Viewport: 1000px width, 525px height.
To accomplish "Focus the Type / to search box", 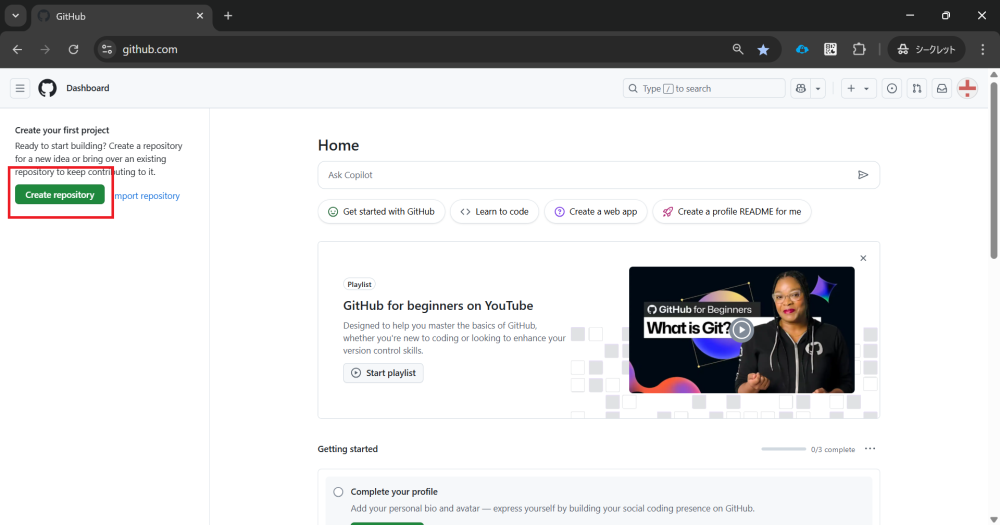I will [704, 88].
